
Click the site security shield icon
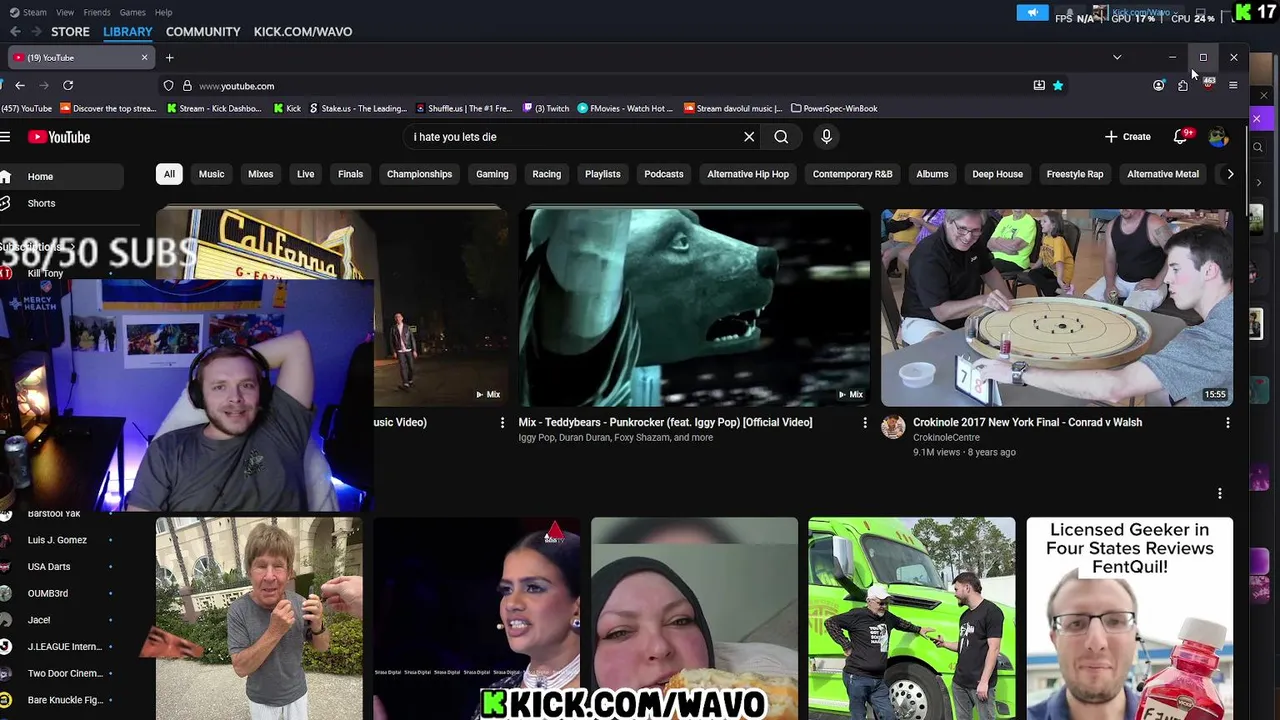(x=168, y=86)
